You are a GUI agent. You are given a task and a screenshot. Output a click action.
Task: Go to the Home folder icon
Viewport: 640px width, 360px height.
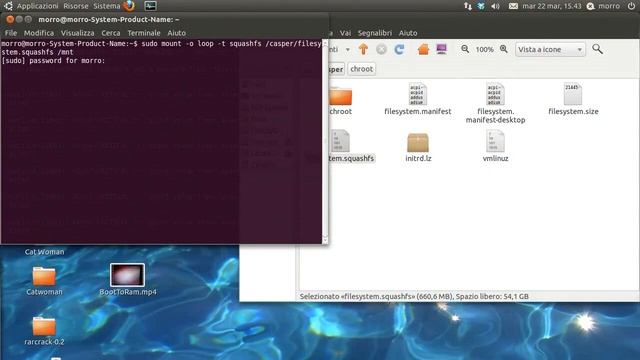pyautogui.click(x=423, y=49)
